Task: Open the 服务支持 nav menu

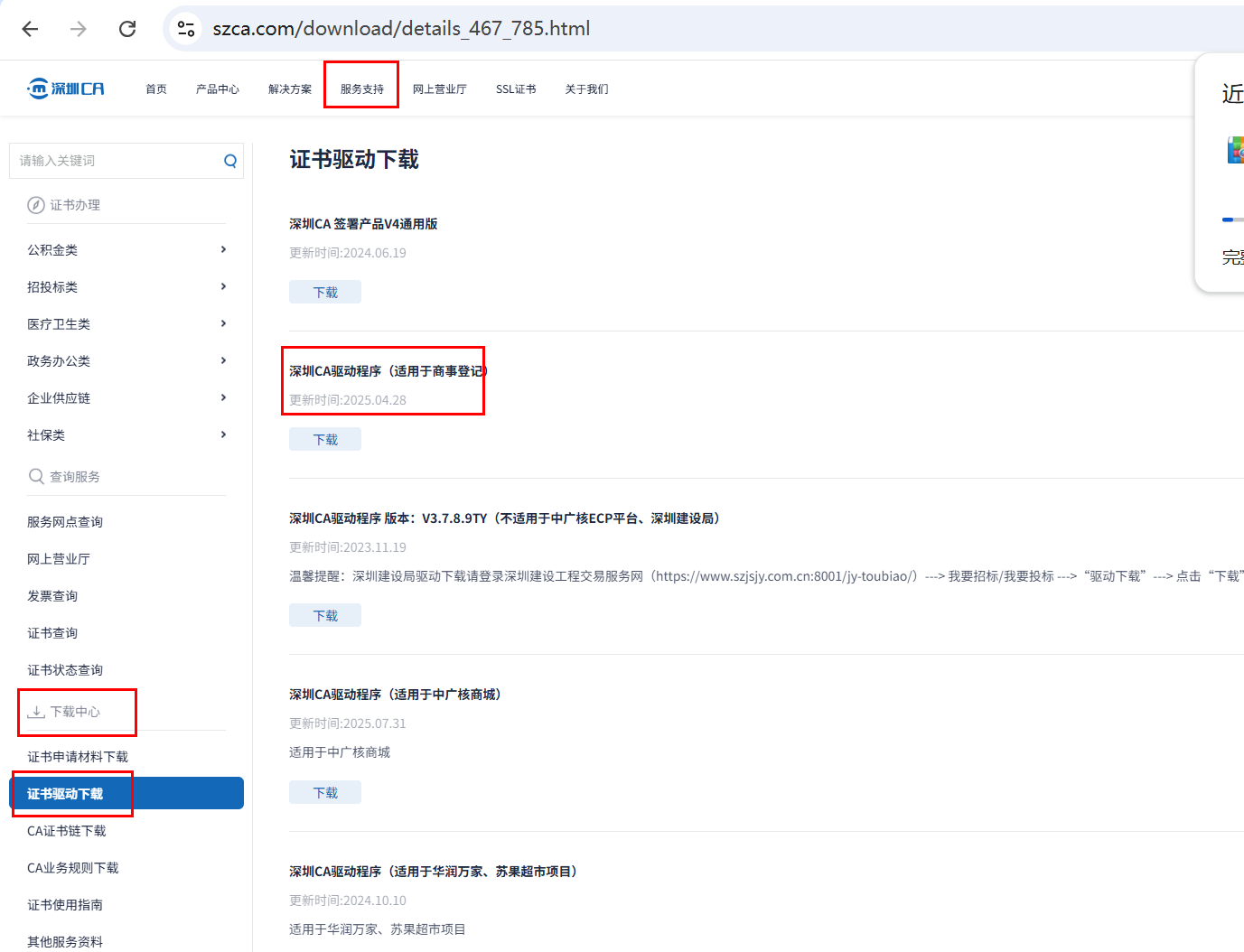Action: [x=361, y=89]
